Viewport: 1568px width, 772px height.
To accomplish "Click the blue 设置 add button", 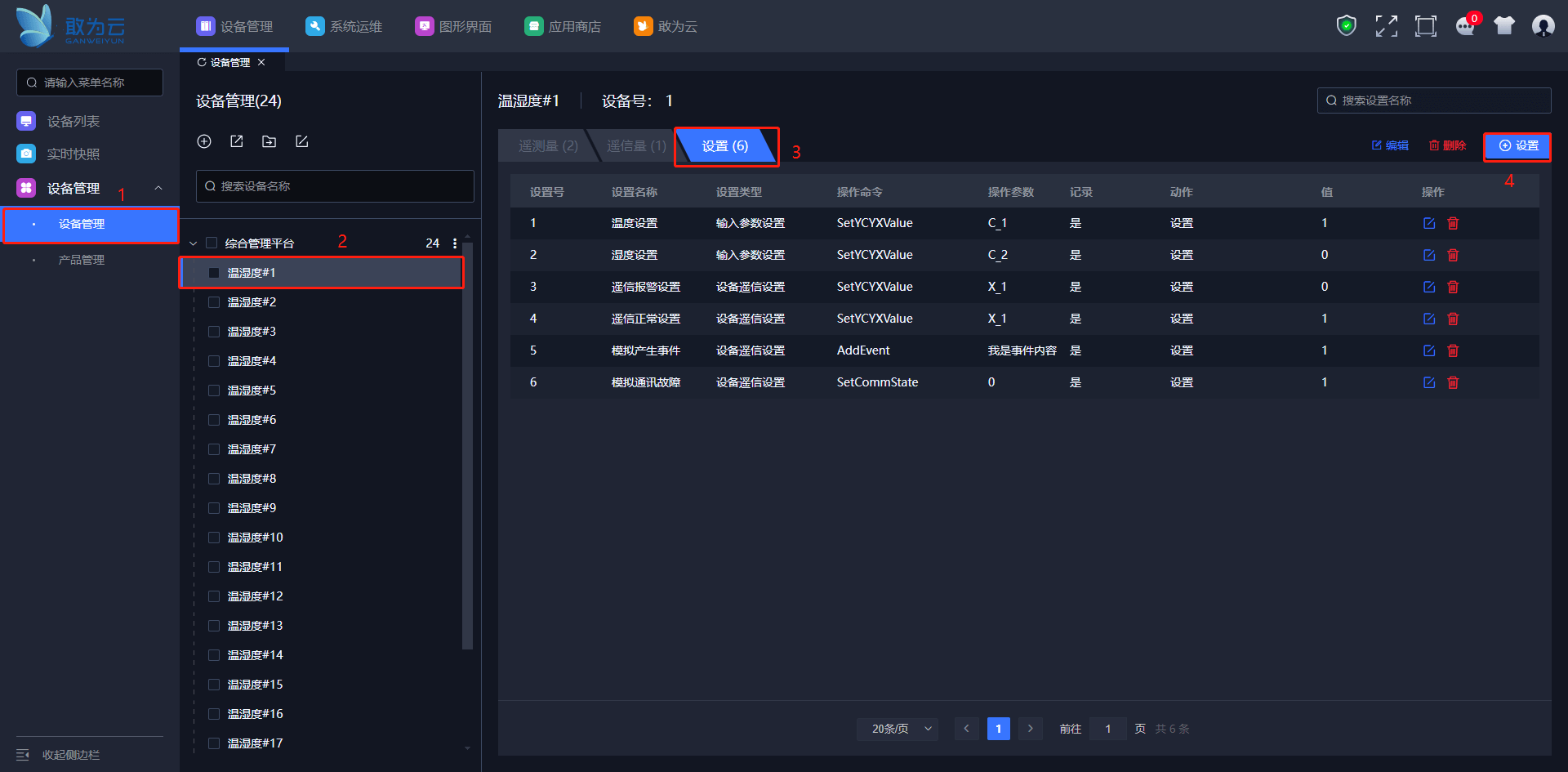I will point(1518,145).
